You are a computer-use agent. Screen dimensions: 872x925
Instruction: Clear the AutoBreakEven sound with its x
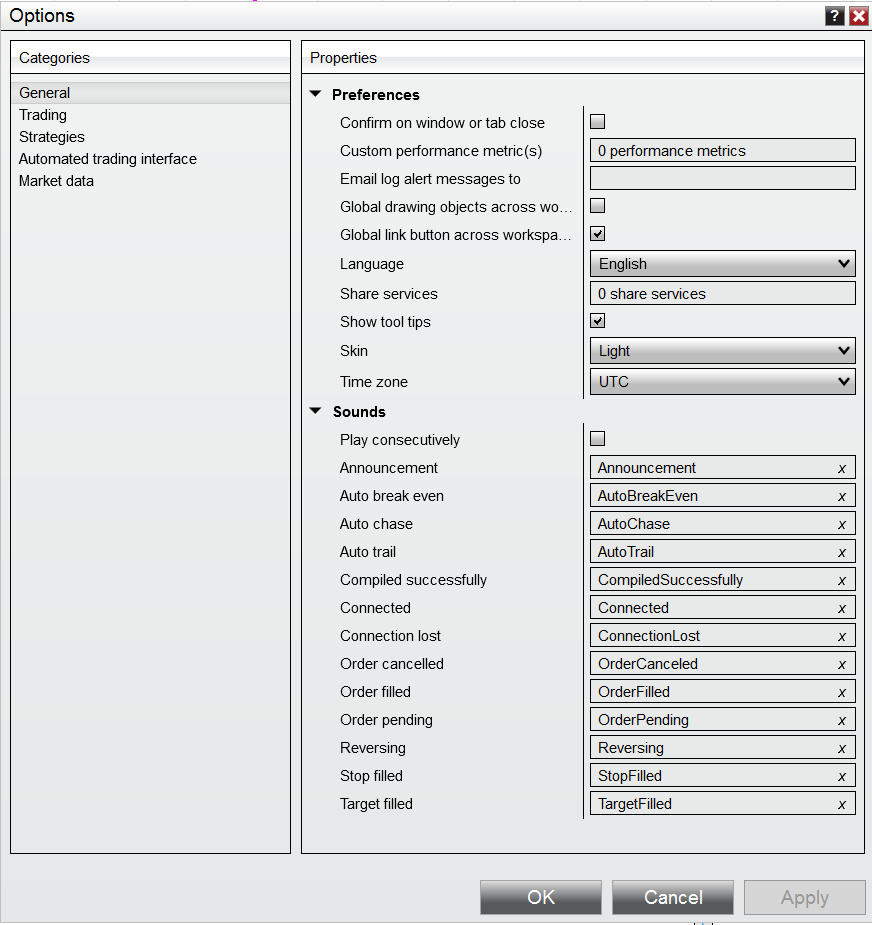click(x=842, y=496)
